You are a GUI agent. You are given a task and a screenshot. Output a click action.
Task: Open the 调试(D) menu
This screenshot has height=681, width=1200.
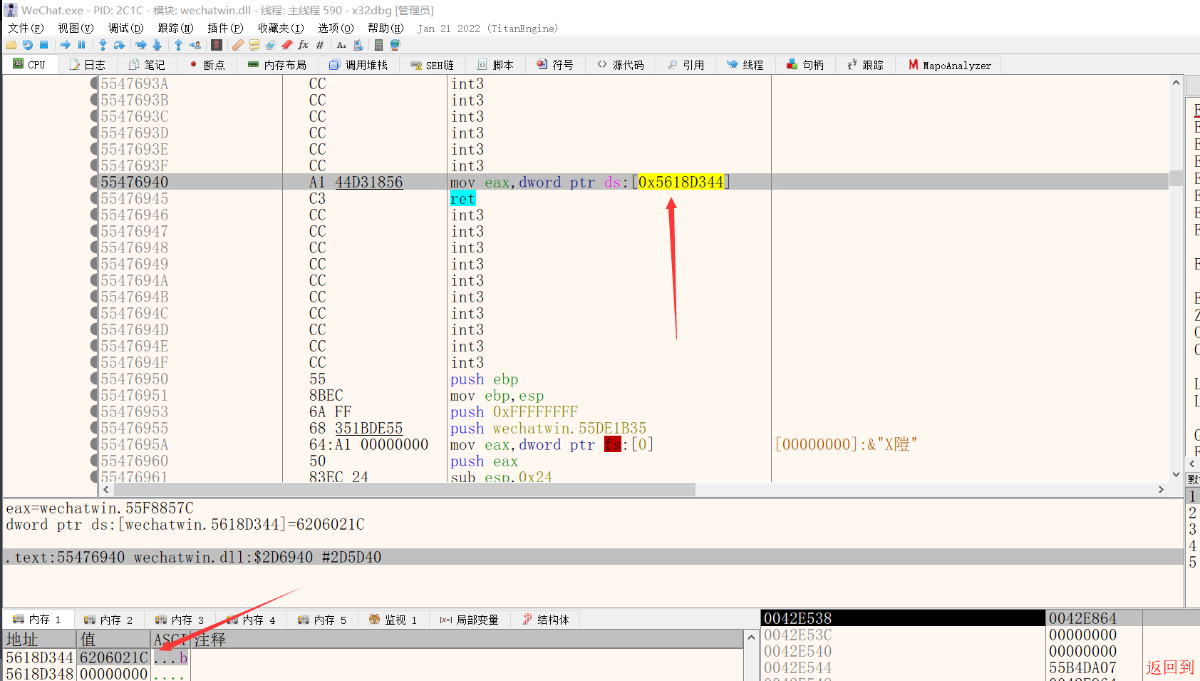coord(125,28)
